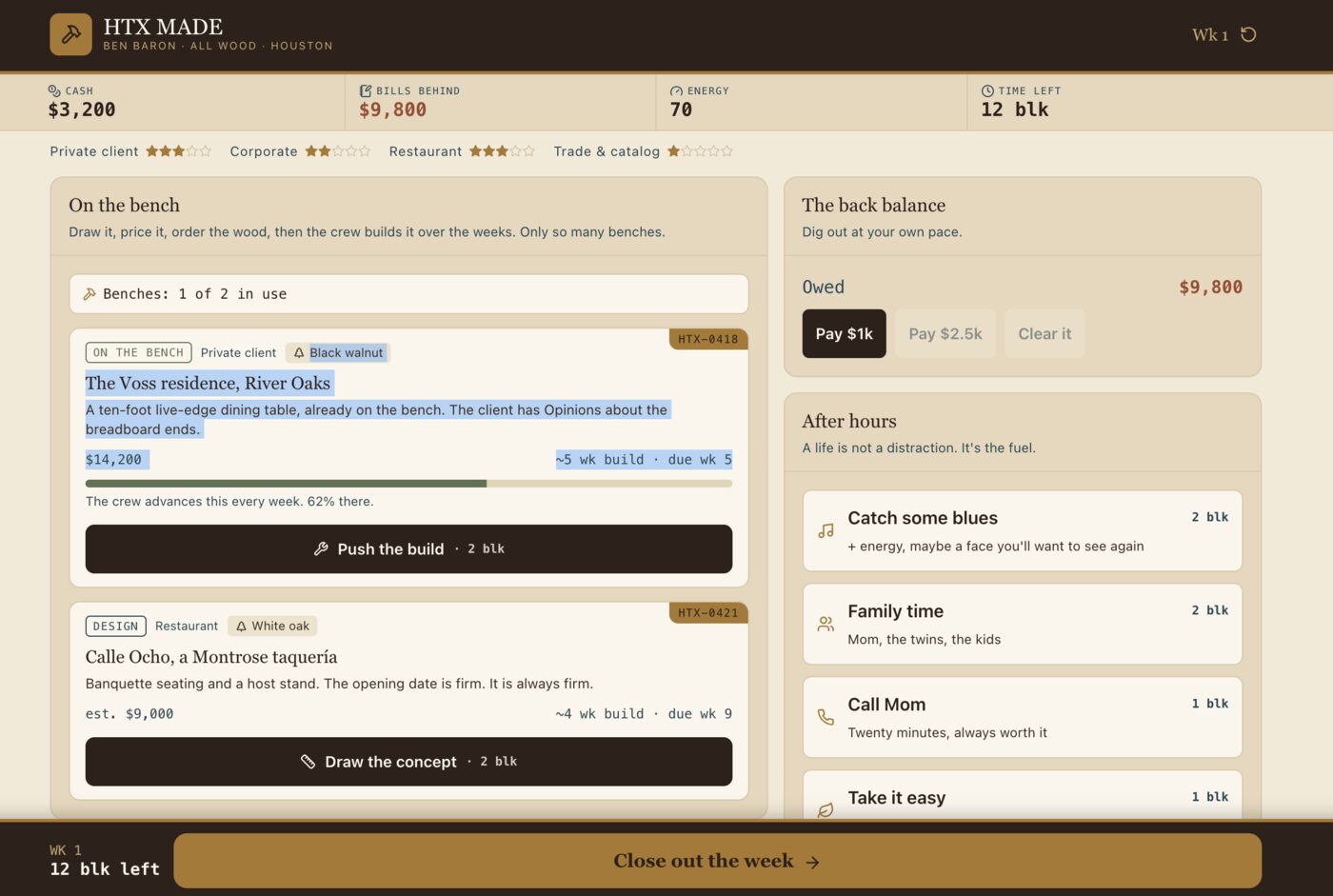This screenshot has width=1333, height=896.
Task: Click the Black walnut wood tag
Action: 338,352
